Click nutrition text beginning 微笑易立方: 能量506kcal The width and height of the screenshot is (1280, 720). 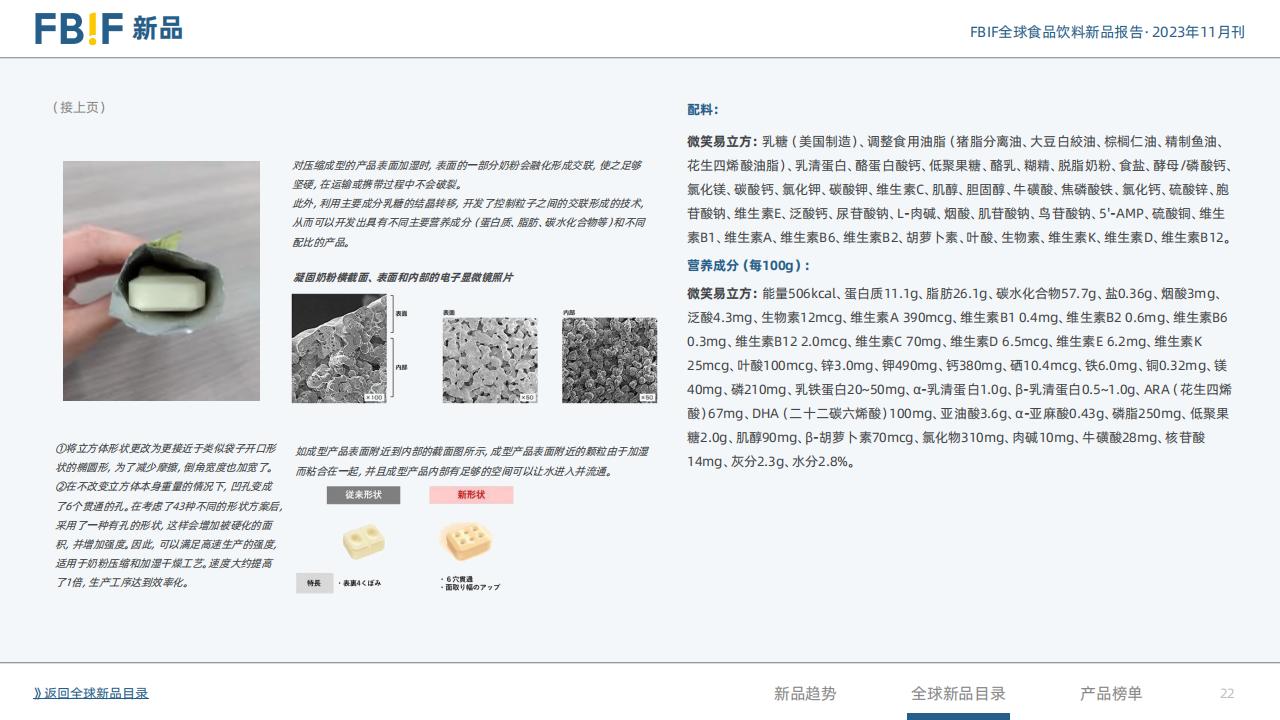[x=958, y=378]
